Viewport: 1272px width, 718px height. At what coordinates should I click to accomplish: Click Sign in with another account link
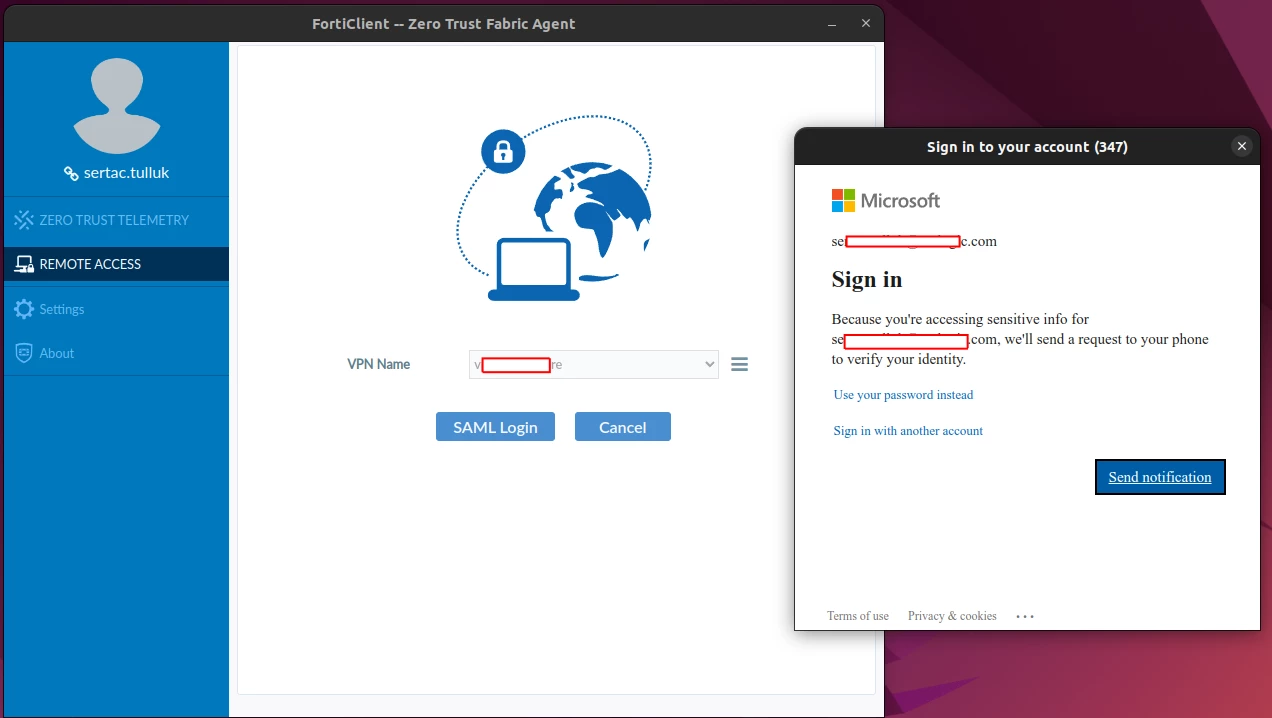(x=908, y=431)
